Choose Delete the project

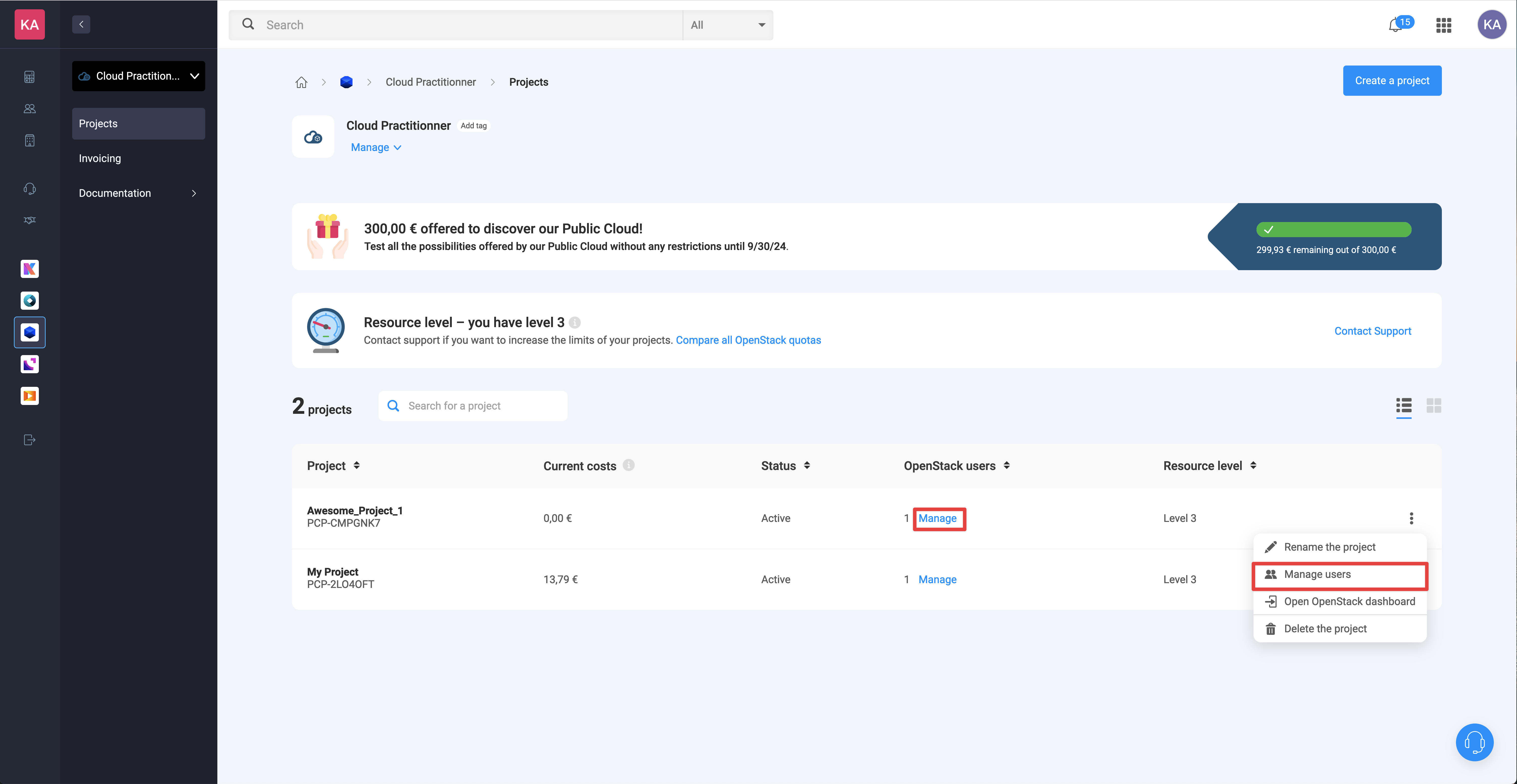pos(1340,629)
